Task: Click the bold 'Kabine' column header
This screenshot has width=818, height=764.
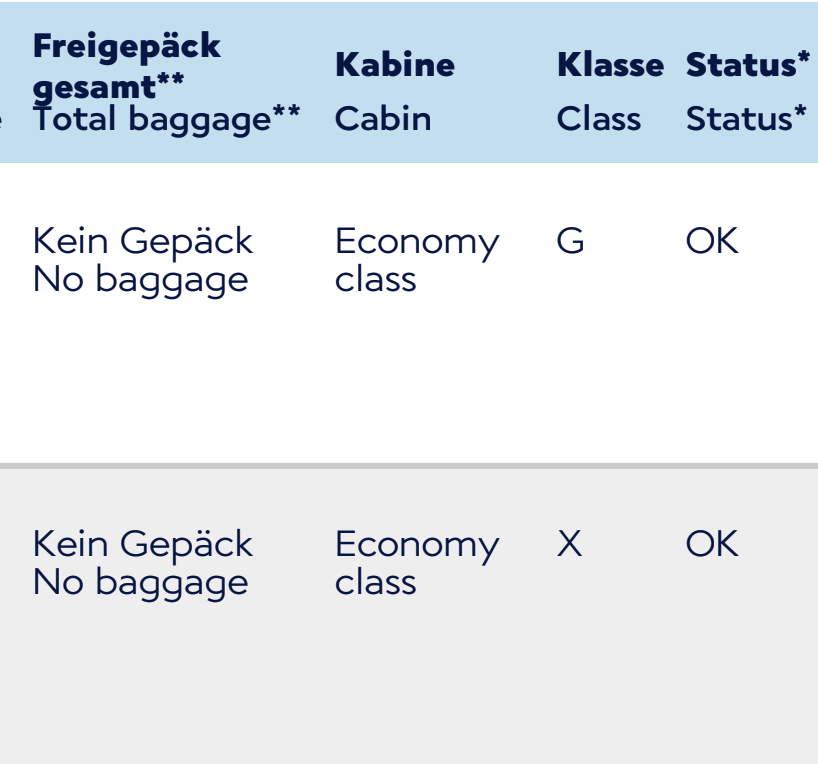Action: tap(394, 65)
